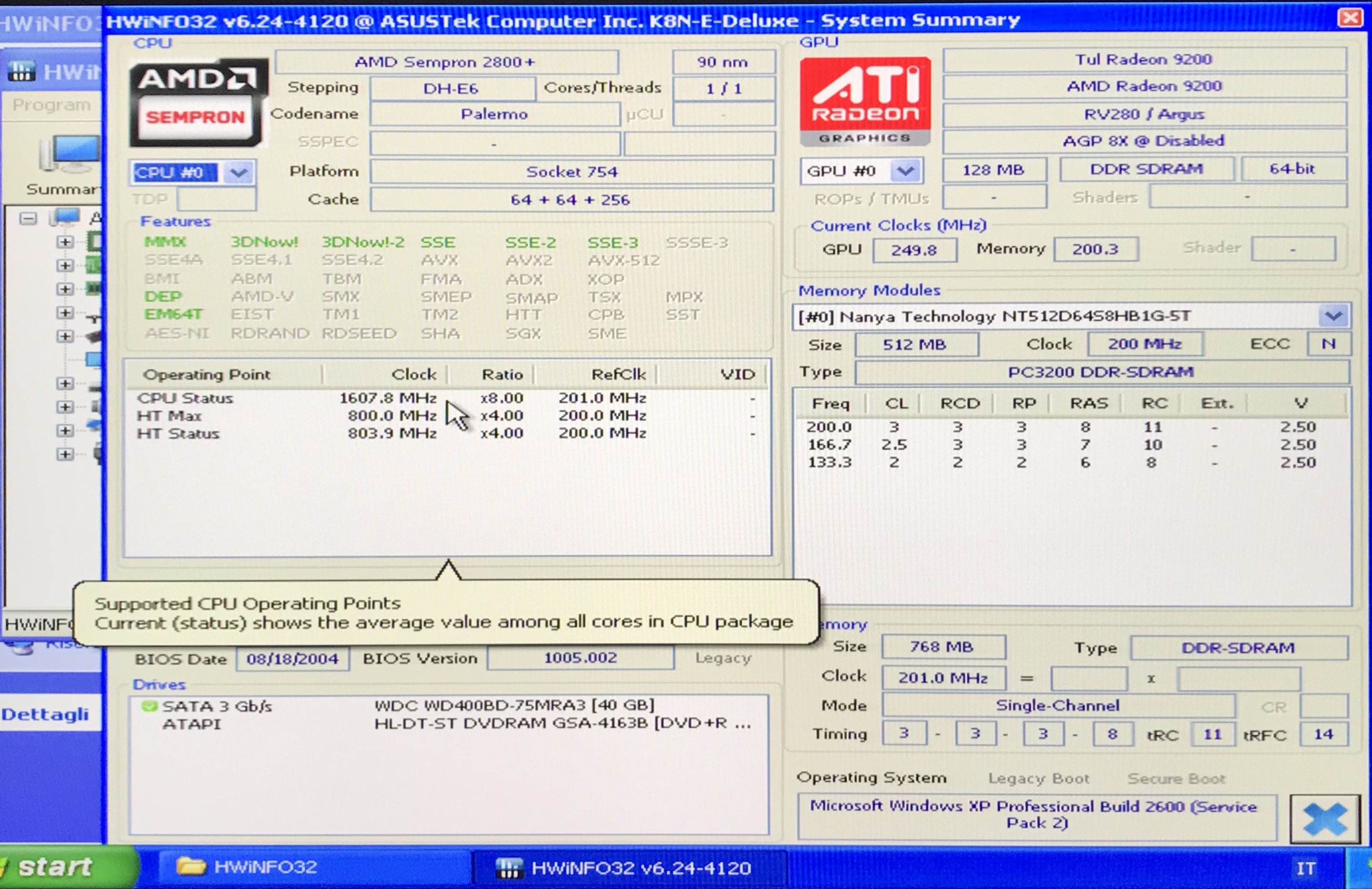Viewport: 1372px width, 889px height.
Task: Open the Program menu
Action: coord(51,105)
